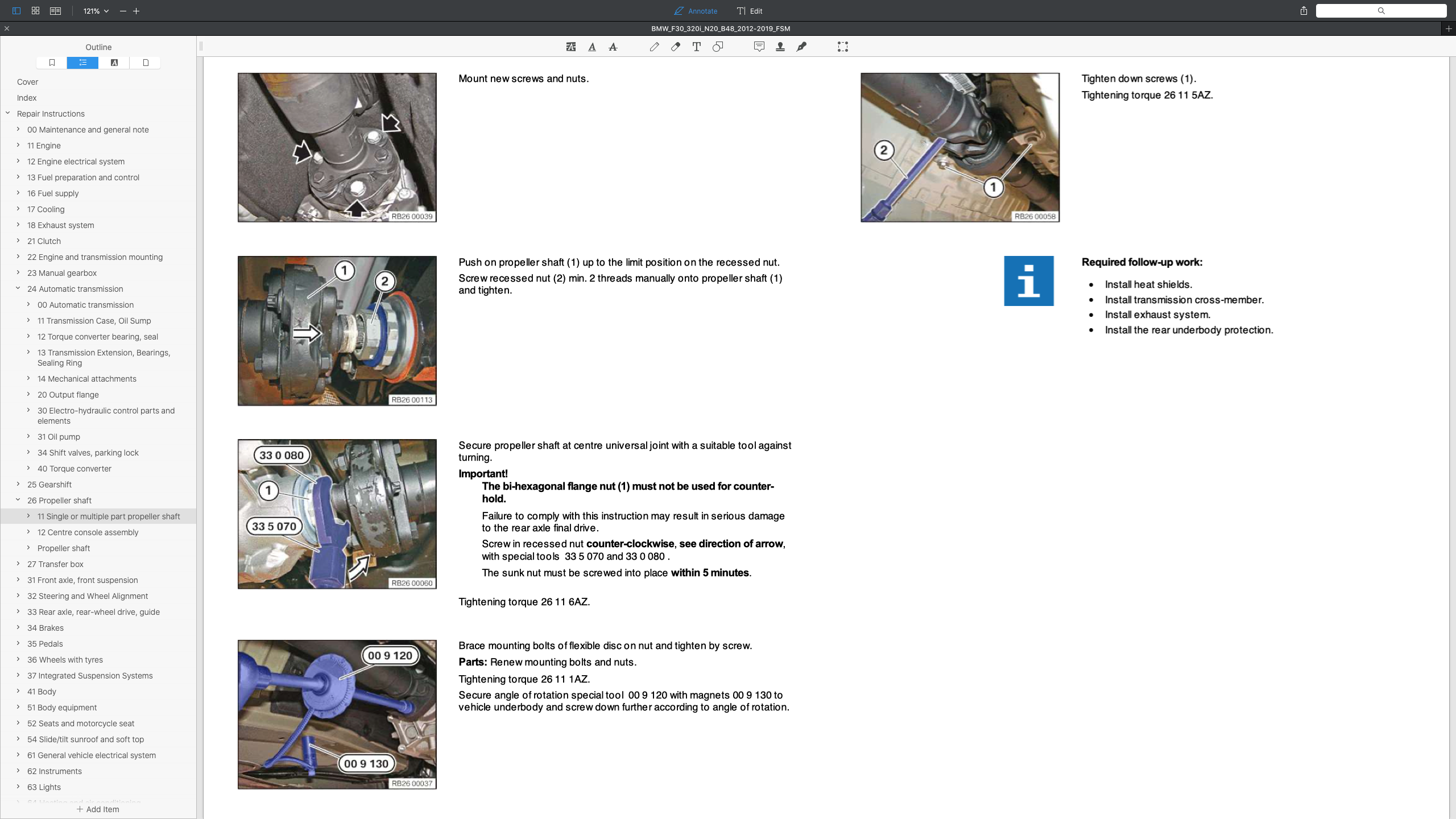Viewport: 1456px width, 819px height.
Task: Expand the 11 Engine section
Action: 18,145
